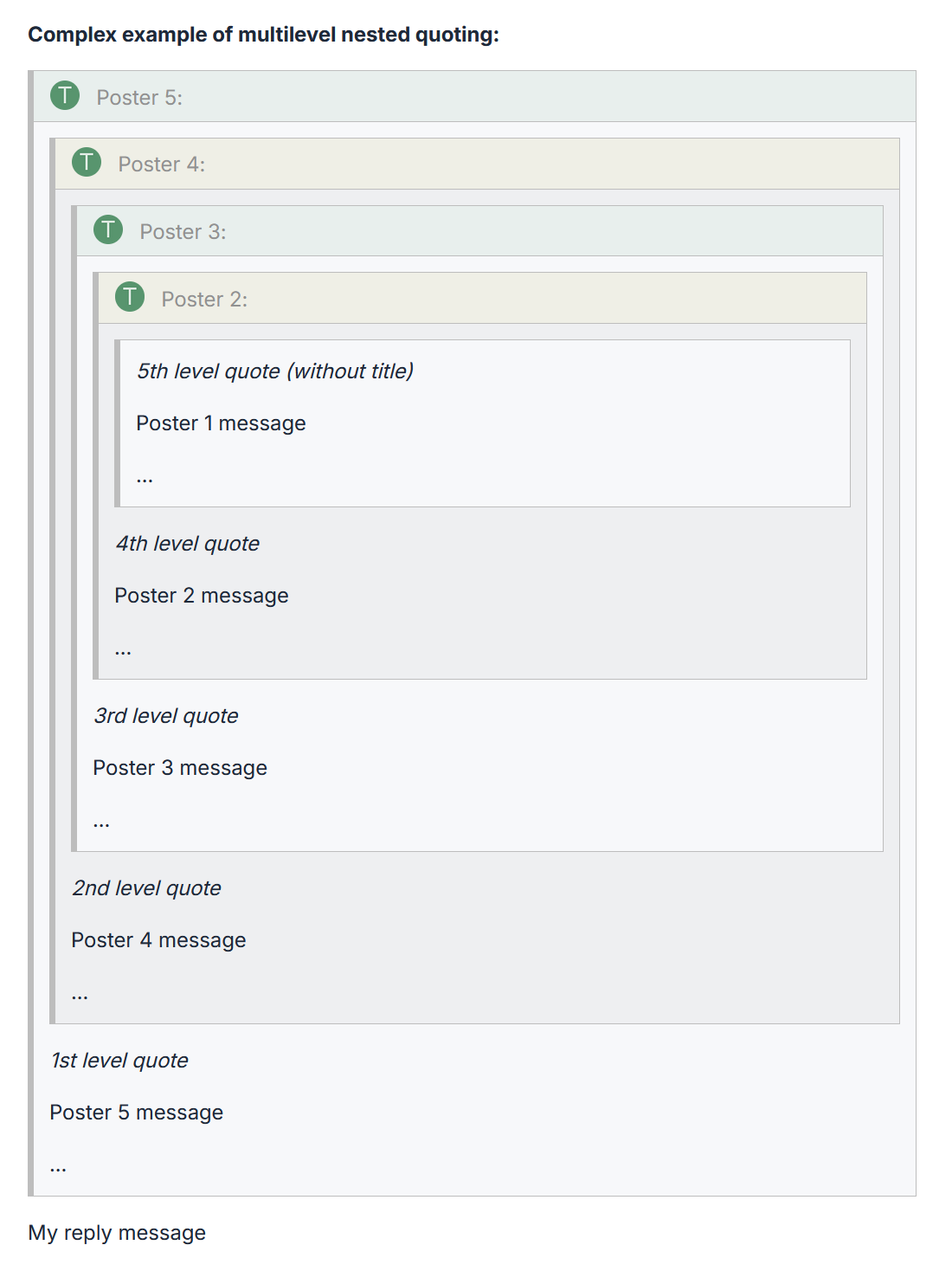Click the "My reply message" text
Screen dimensions: 952x1271
117,1233
